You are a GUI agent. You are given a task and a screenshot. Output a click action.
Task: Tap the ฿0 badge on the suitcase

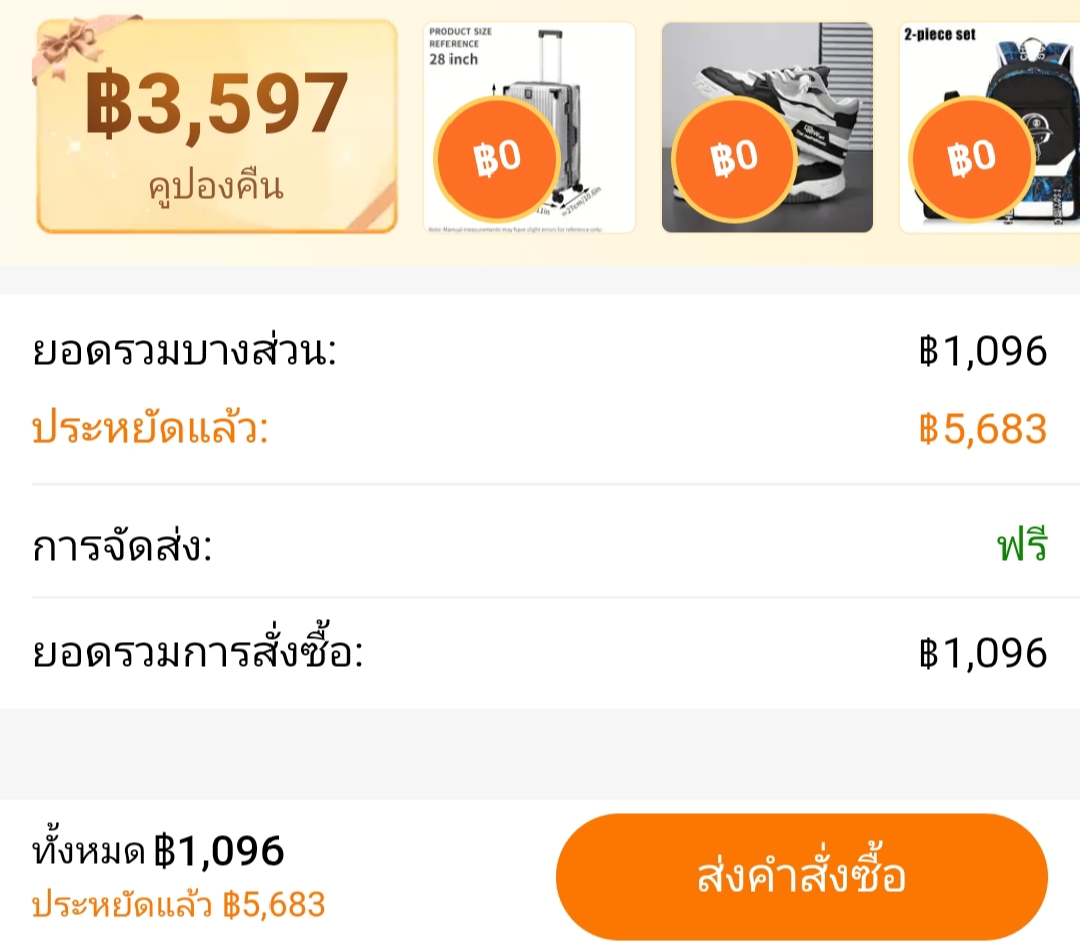pyautogui.click(x=497, y=159)
